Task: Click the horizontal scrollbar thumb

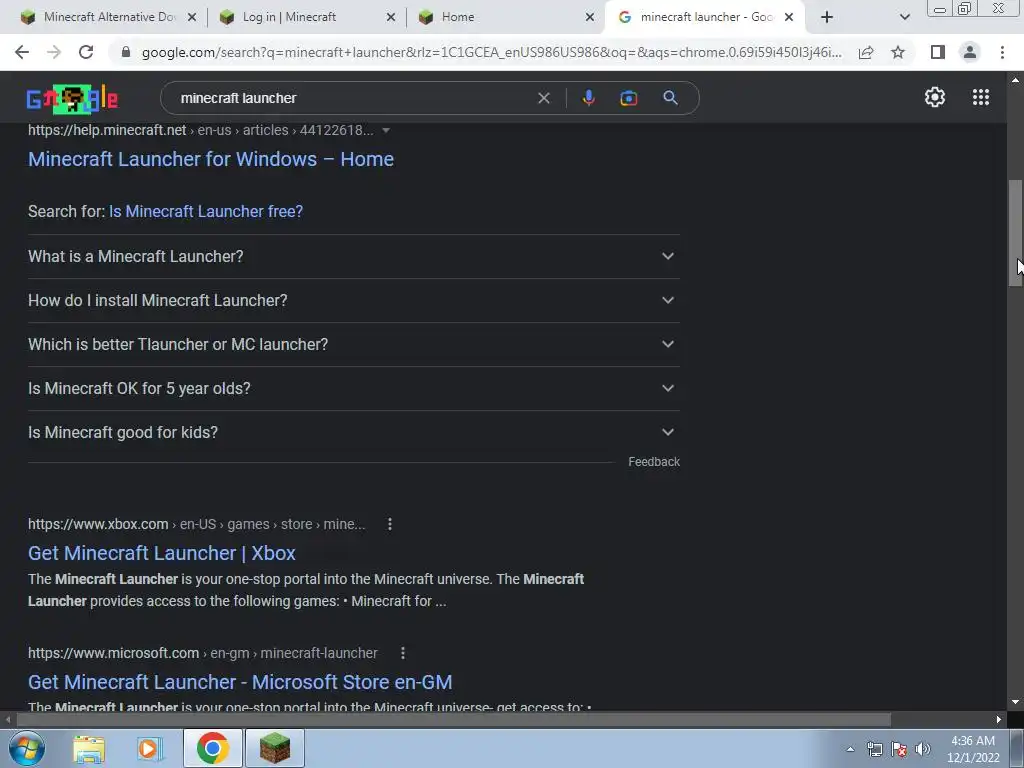Action: click(x=454, y=719)
